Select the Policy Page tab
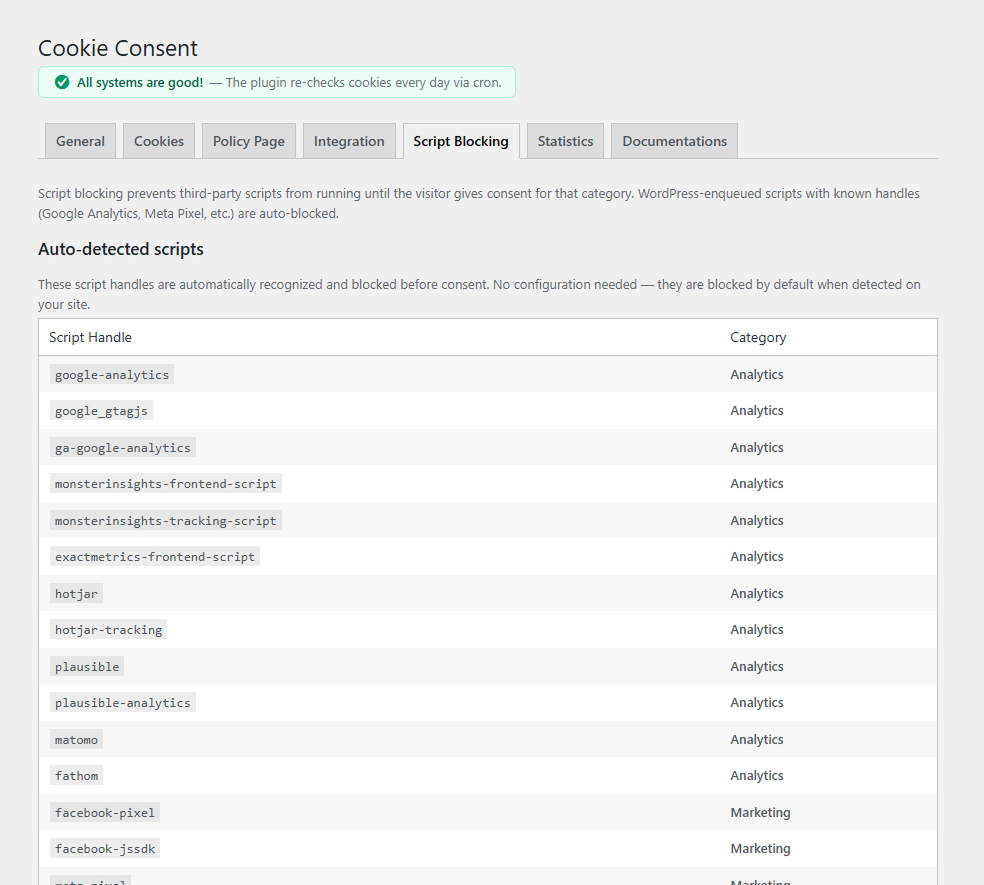Viewport: 984px width, 885px height. pyautogui.click(x=248, y=140)
